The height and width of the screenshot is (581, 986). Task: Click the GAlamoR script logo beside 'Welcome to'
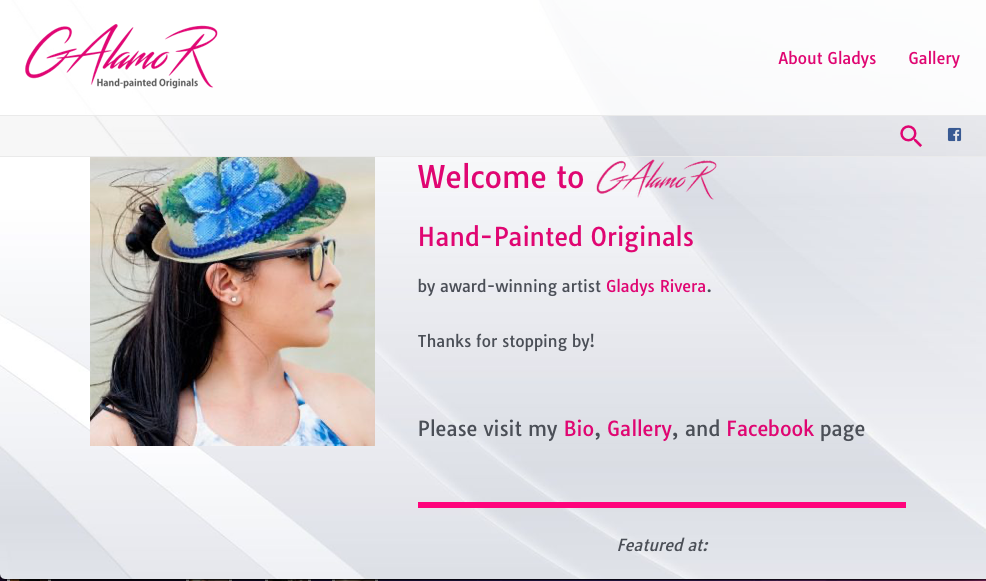656,179
